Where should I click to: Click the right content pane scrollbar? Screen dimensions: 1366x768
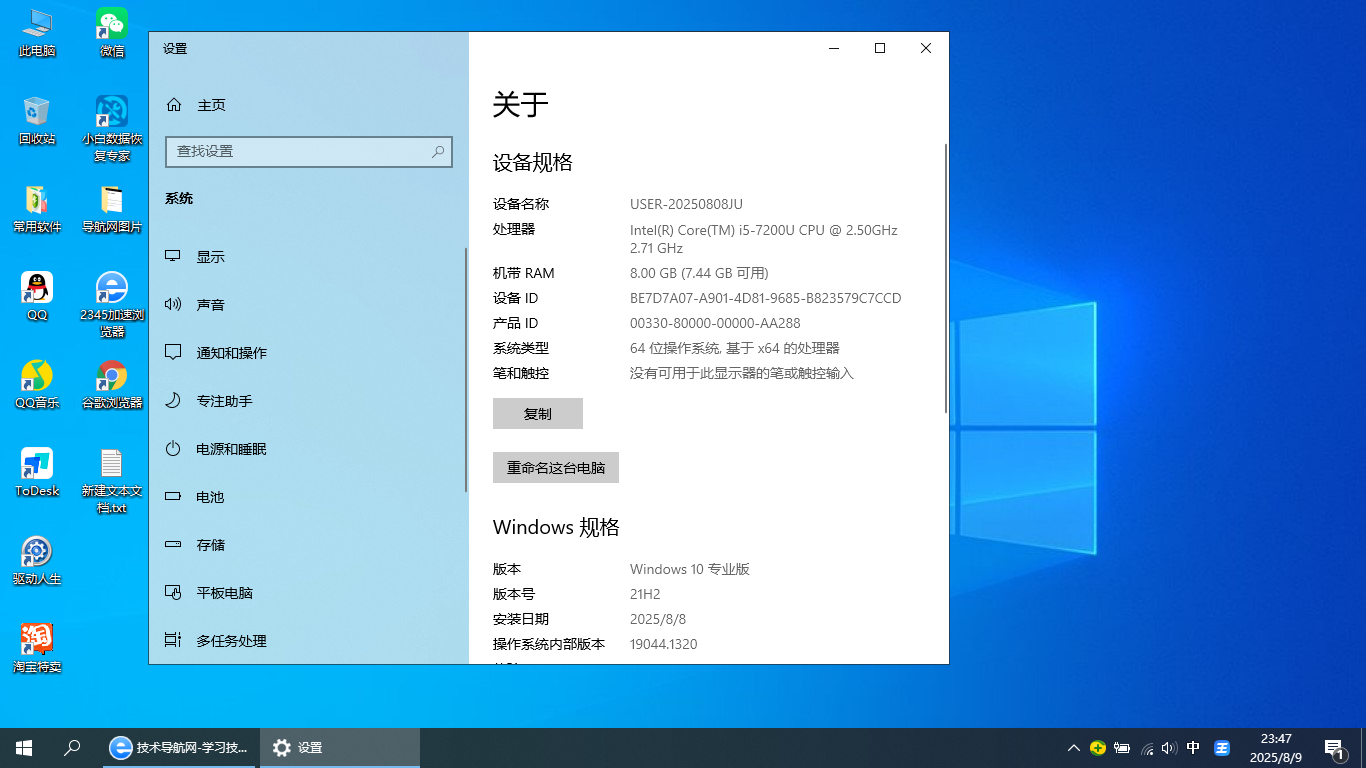click(945, 278)
